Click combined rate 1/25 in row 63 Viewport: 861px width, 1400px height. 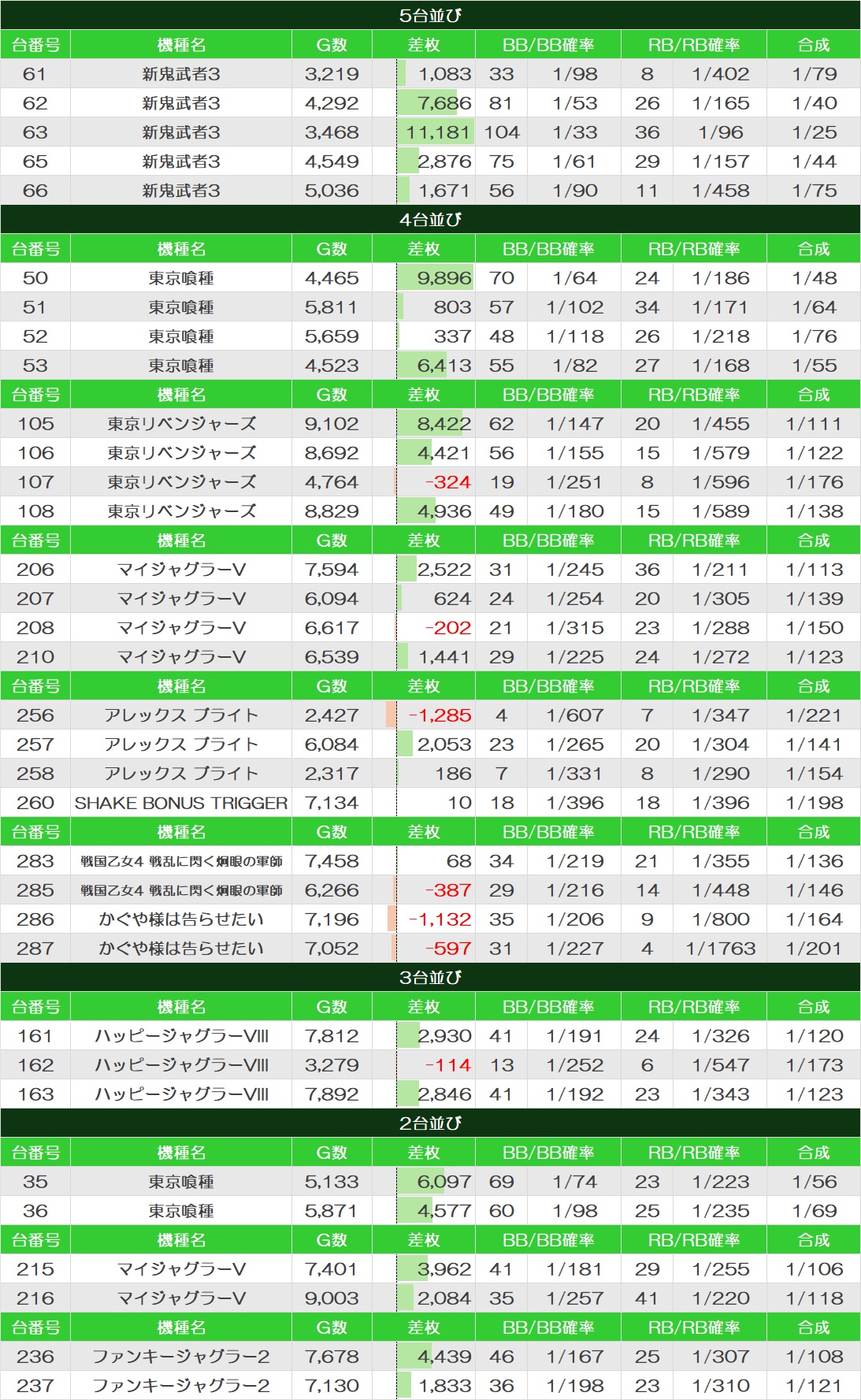pos(814,132)
